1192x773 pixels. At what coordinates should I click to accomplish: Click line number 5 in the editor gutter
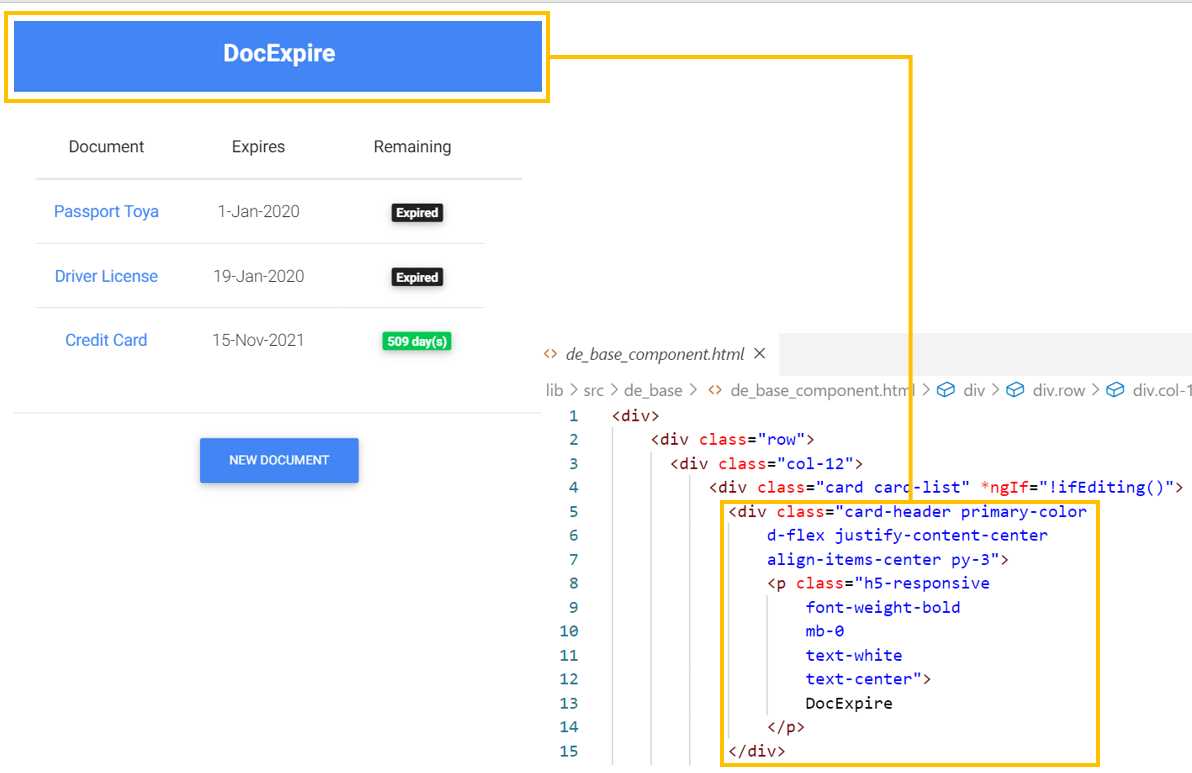pyautogui.click(x=573, y=511)
